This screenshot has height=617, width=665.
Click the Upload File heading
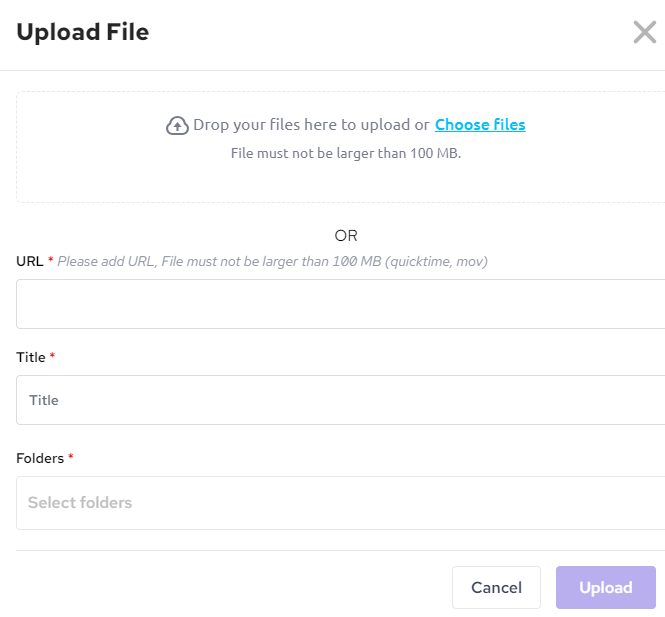tap(82, 32)
